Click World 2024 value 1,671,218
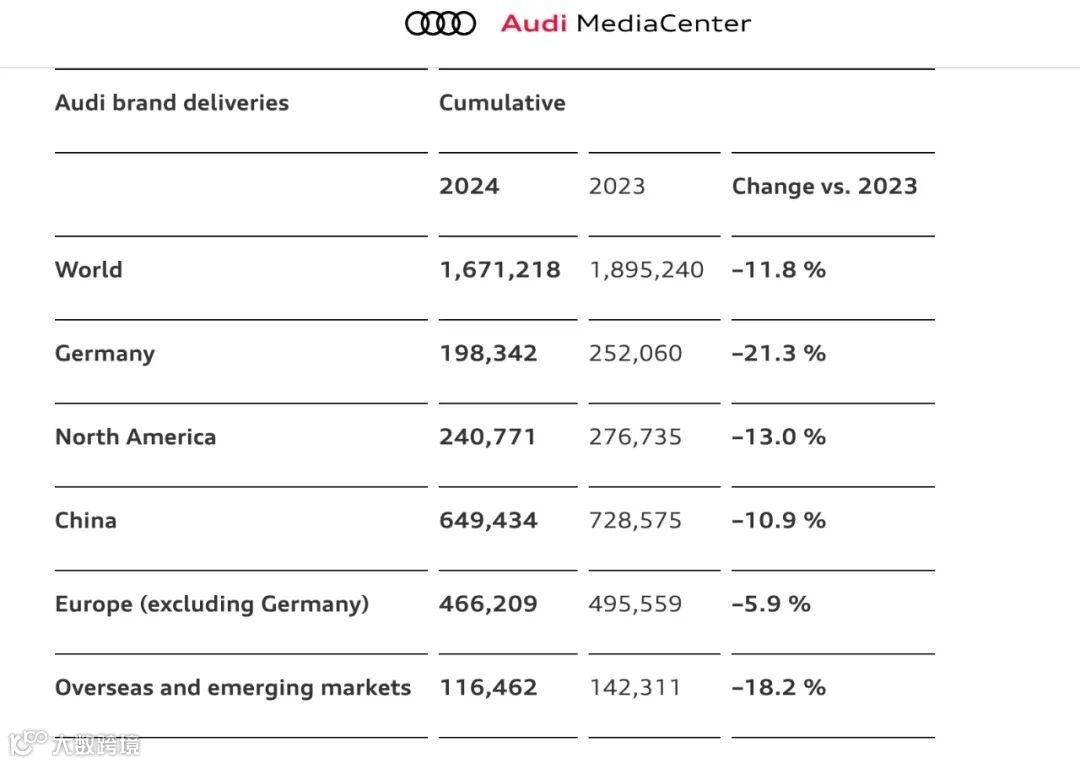1080x764 pixels. pyautogui.click(x=500, y=269)
